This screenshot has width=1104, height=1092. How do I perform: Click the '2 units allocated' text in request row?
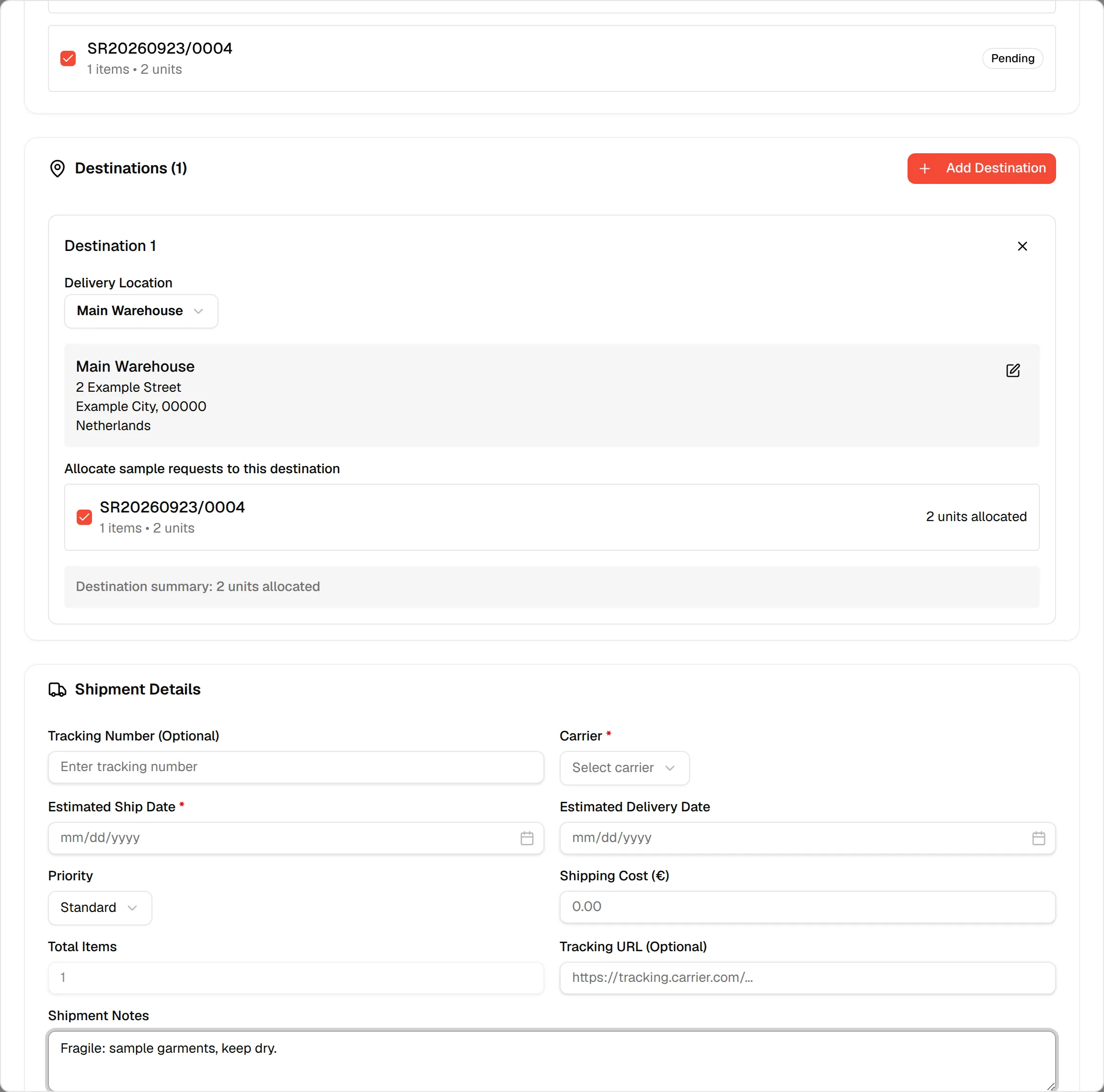976,517
